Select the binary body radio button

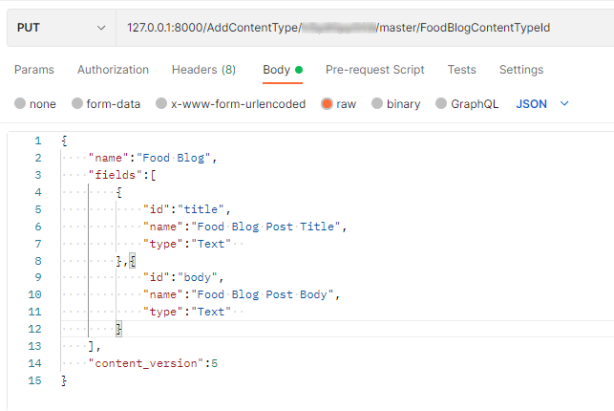point(377,103)
